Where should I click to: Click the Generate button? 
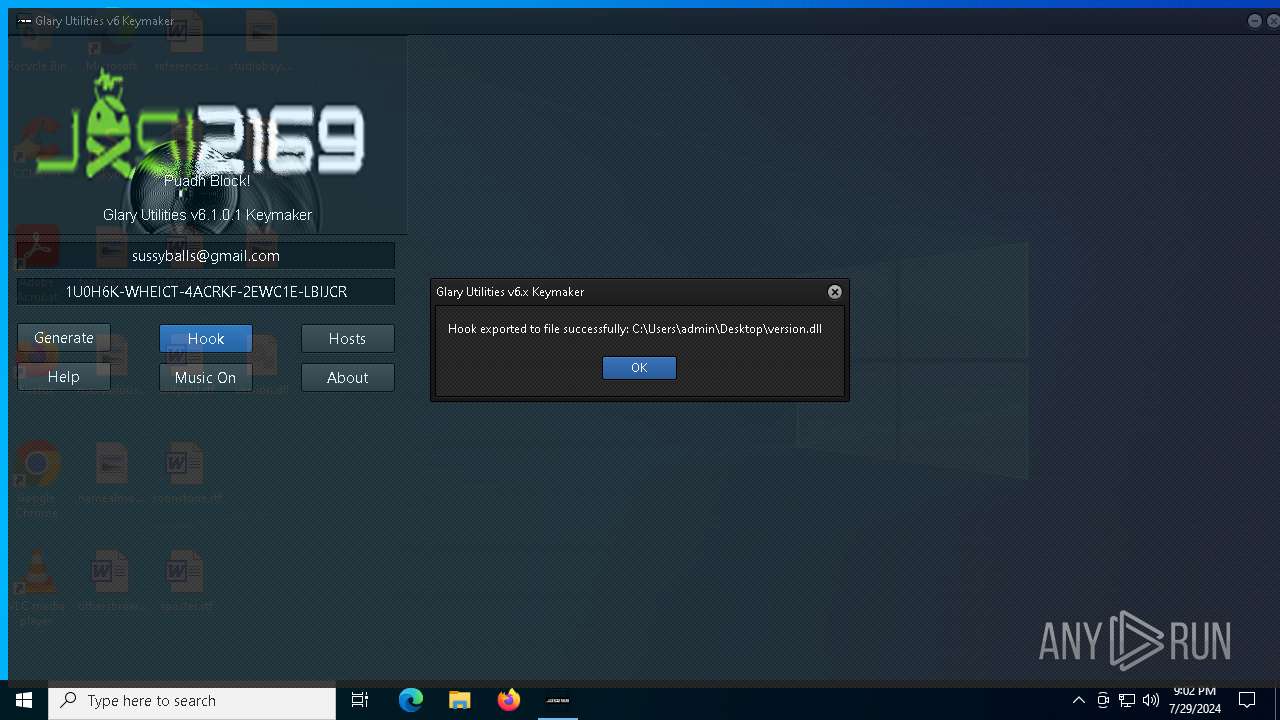(x=64, y=338)
